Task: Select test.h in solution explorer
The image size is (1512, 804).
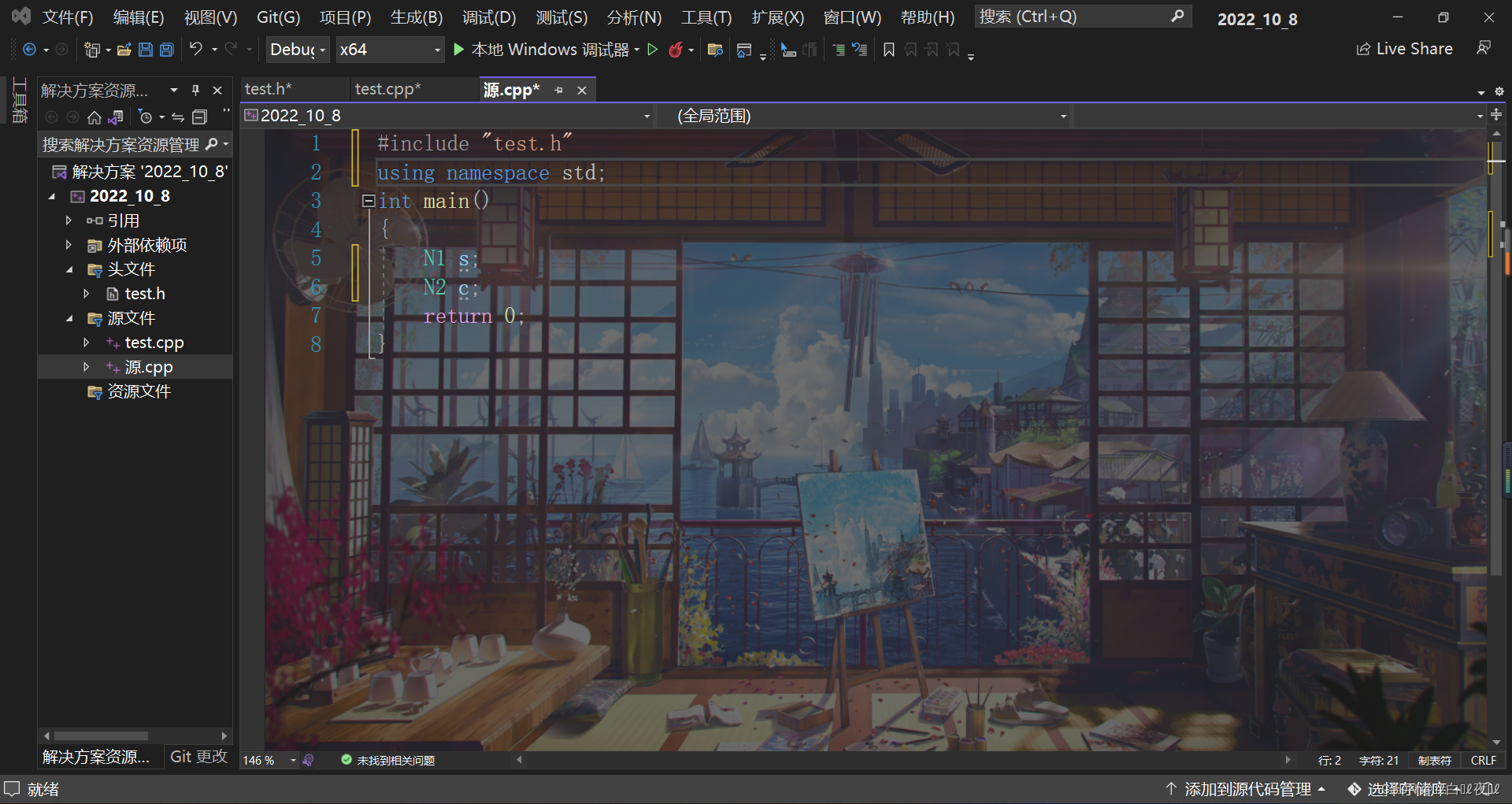Action: tap(145, 294)
